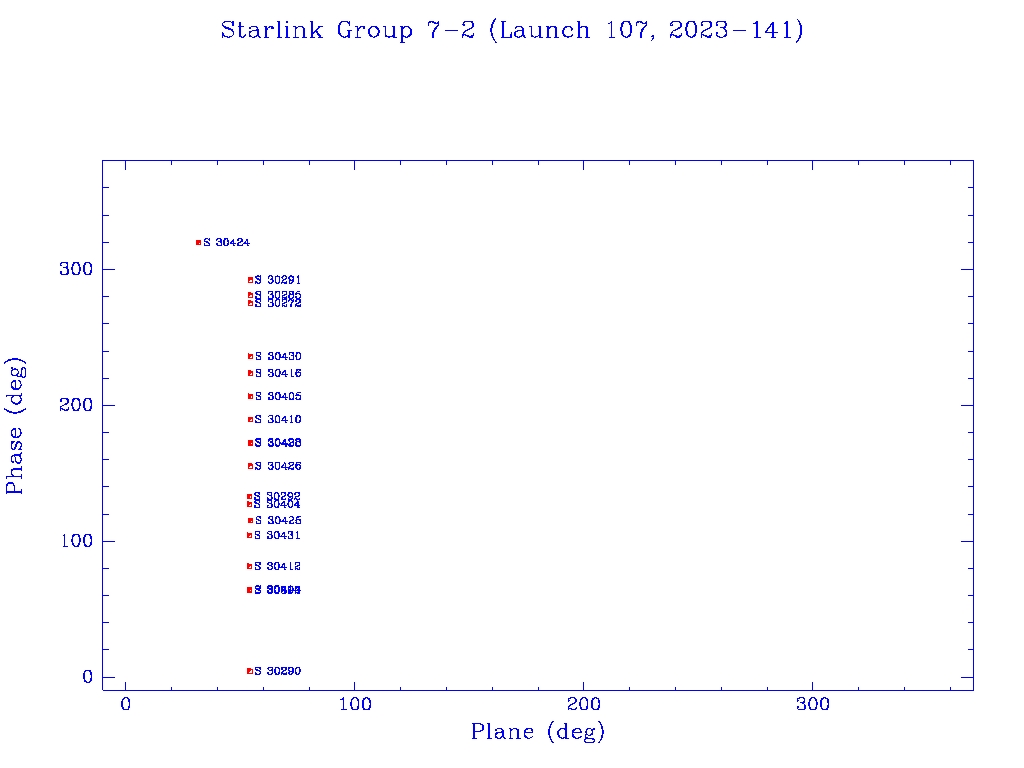The width and height of the screenshot is (1024, 768).
Task: Select the 'S 30405' satellite label
Action: coord(278,396)
